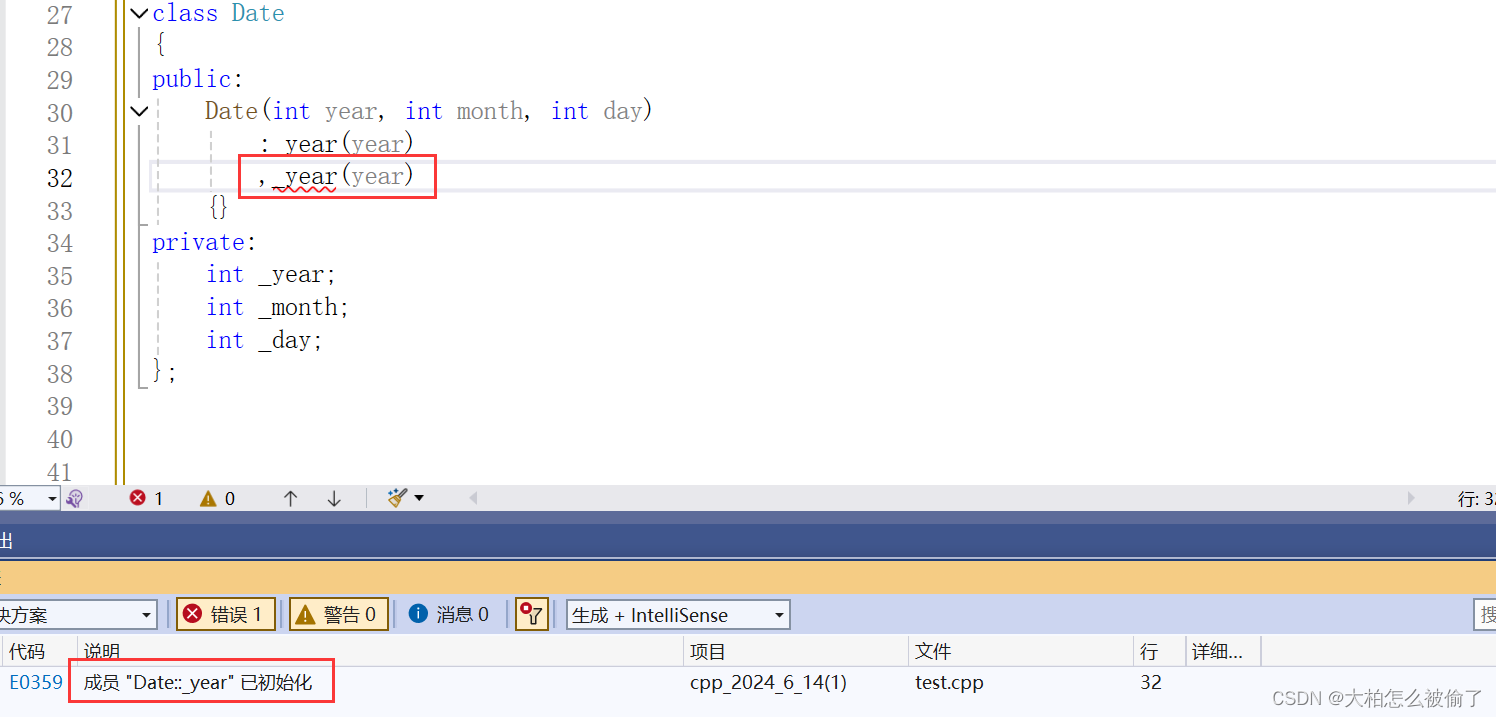Click the test.cpp file cell
The height and width of the screenshot is (717, 1496).
[949, 683]
